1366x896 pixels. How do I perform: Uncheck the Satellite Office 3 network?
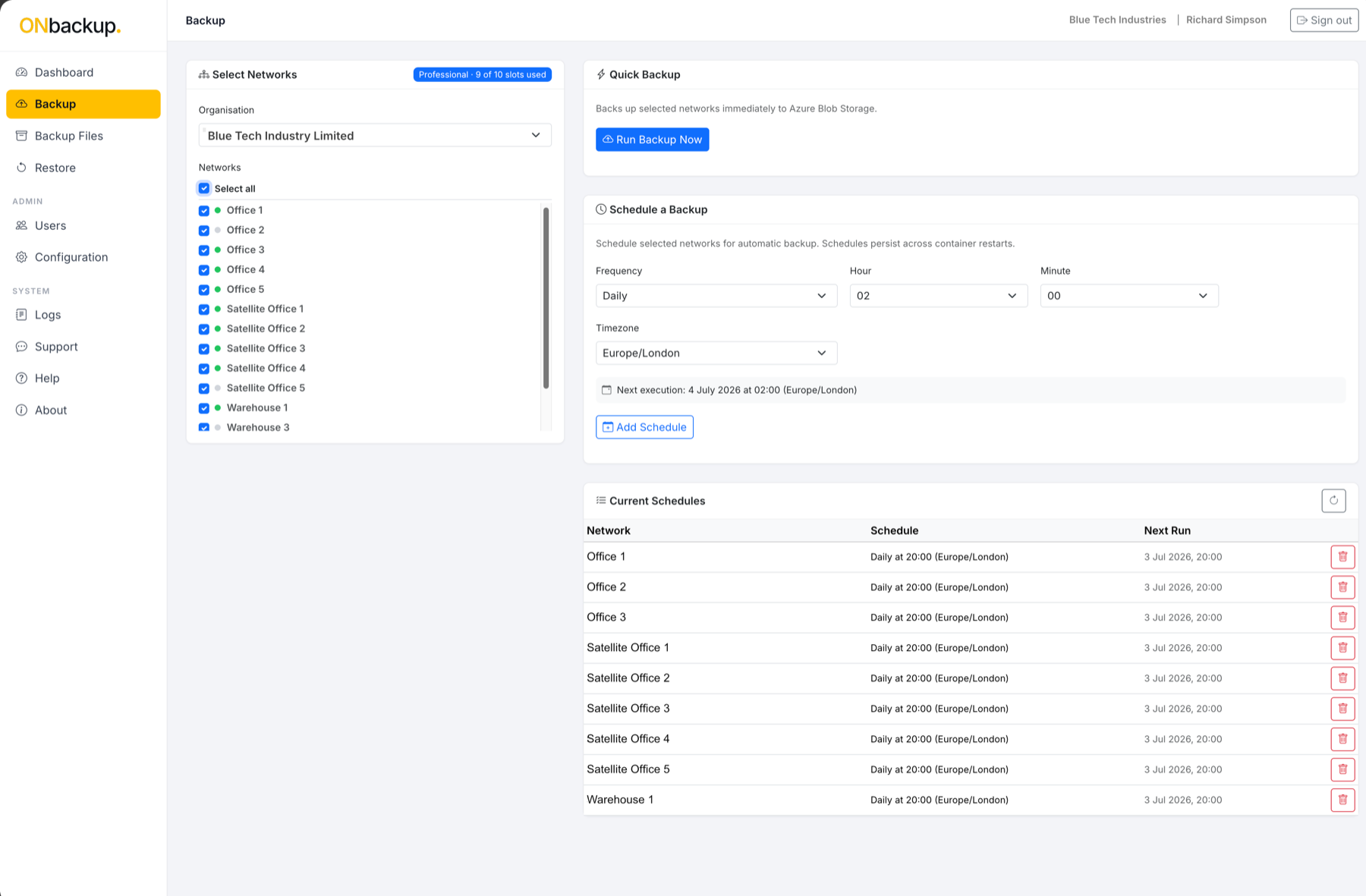[204, 349]
